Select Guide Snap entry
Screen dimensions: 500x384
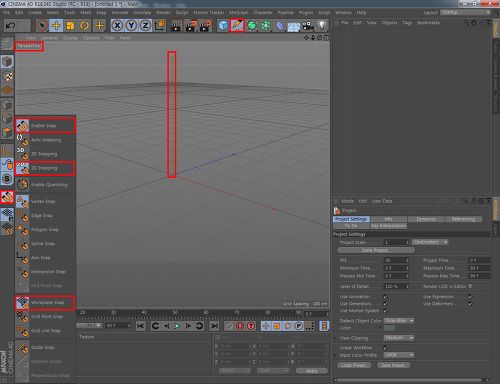45,347
